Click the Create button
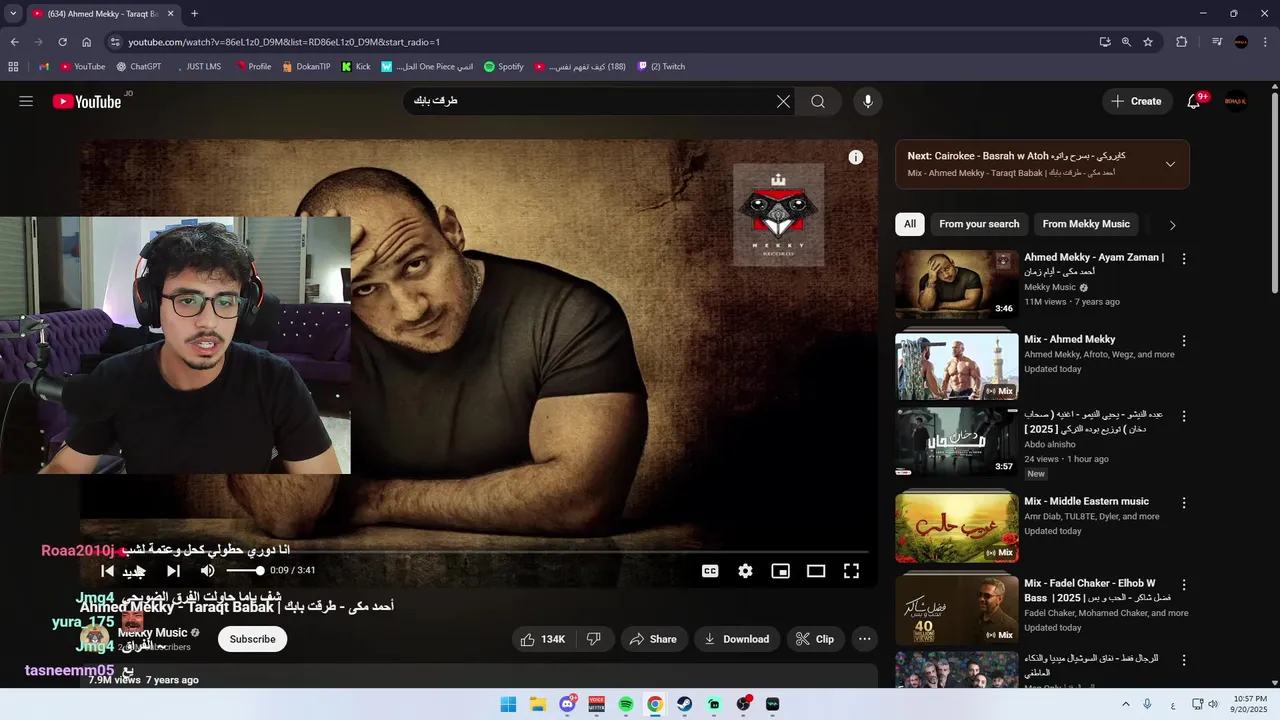The height and width of the screenshot is (720, 1280). [1137, 101]
